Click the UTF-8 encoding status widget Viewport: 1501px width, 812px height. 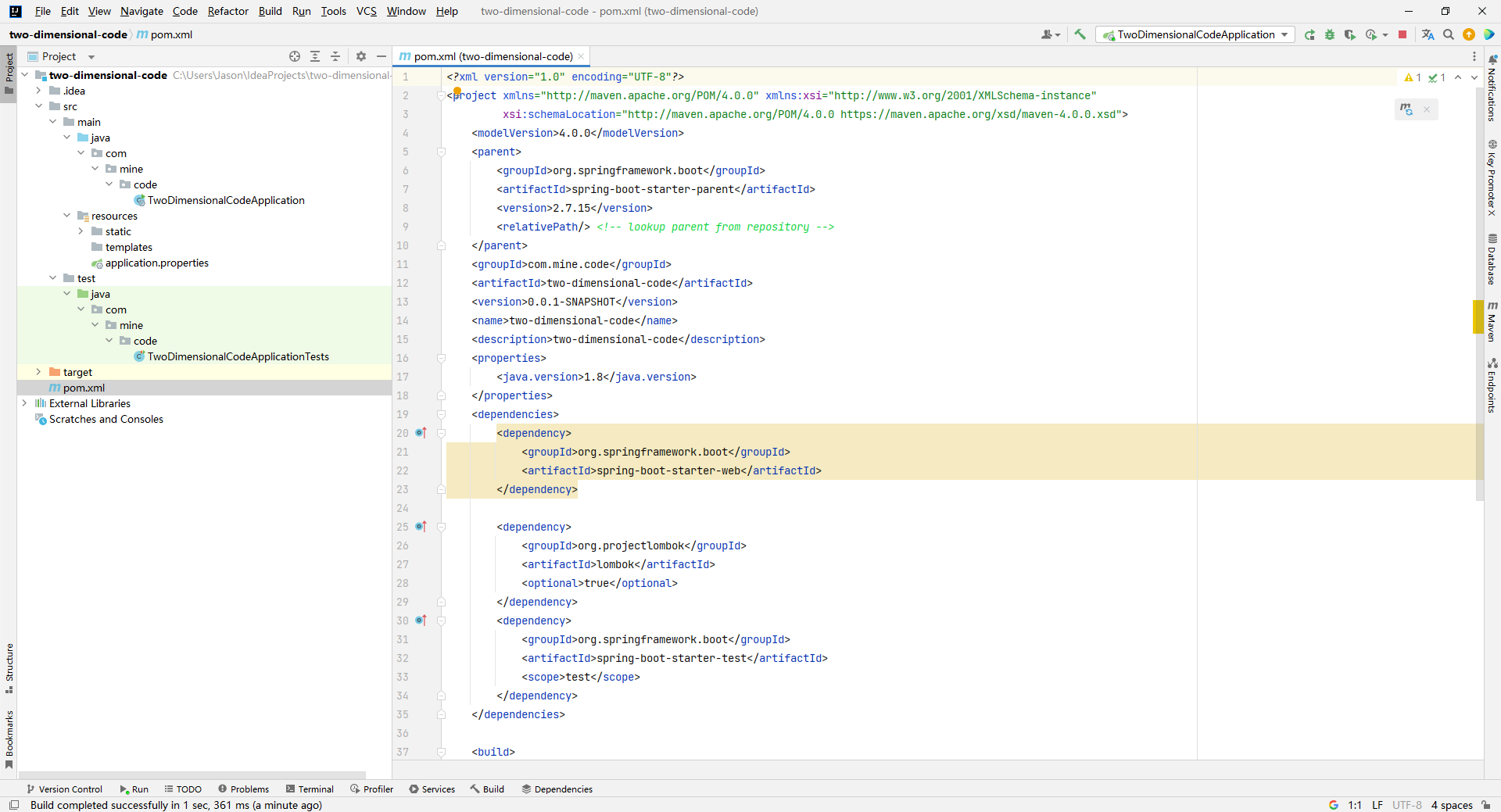coord(1406,805)
